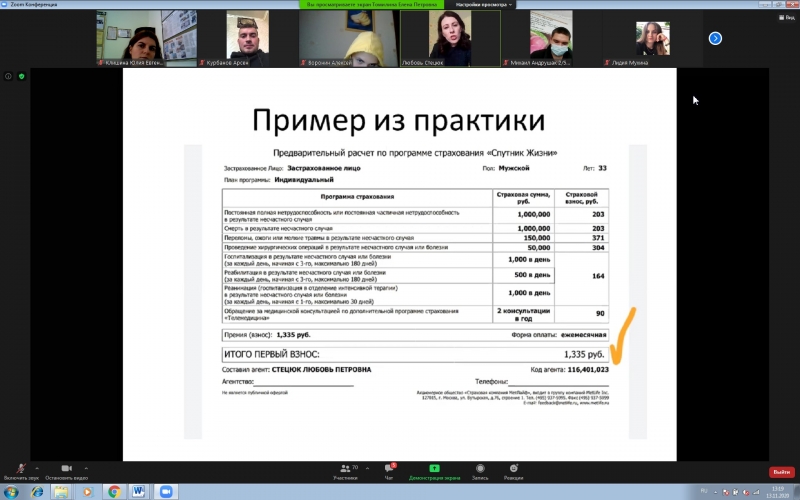Click agent name СТЕЦЮК ЛЮБОВЬ ПЕТРОВНА

[x=321, y=369]
